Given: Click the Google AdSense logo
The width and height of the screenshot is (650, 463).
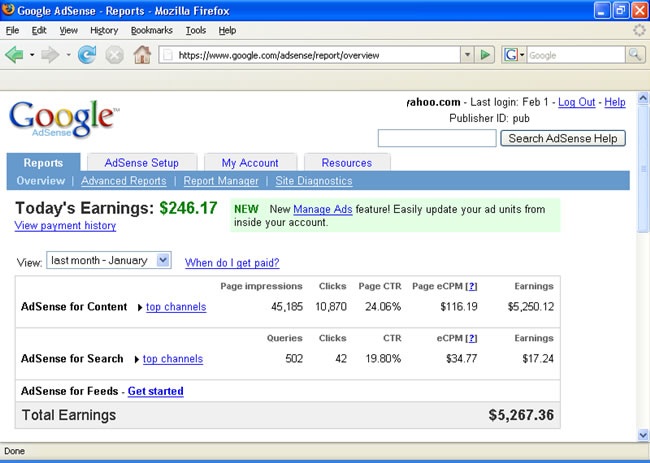Looking at the screenshot, I should tap(63, 119).
